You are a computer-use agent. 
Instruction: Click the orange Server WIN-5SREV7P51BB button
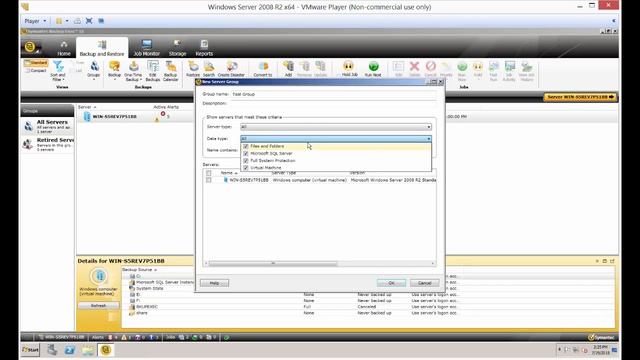click(580, 97)
